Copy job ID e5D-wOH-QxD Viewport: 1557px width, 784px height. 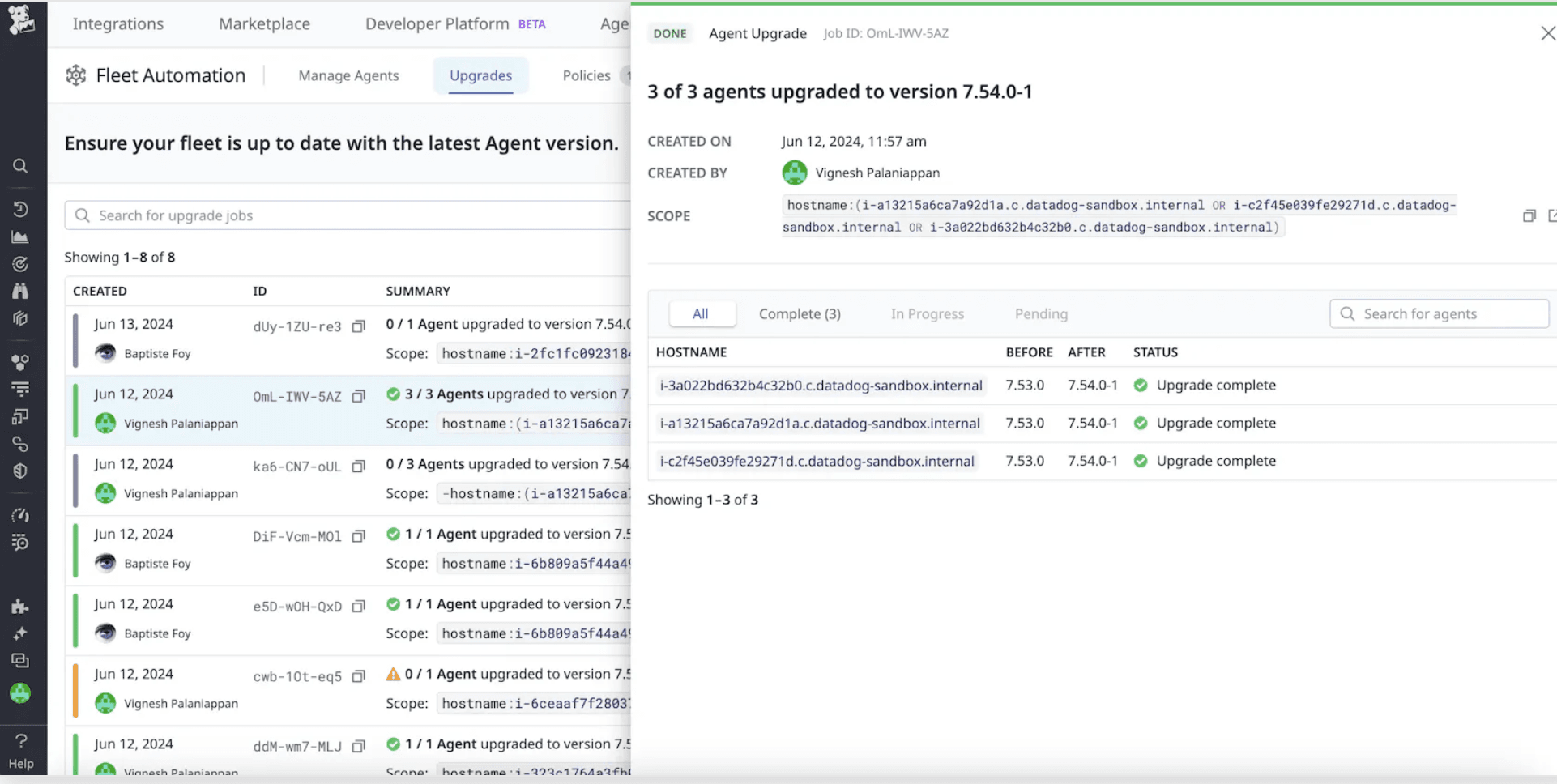358,607
